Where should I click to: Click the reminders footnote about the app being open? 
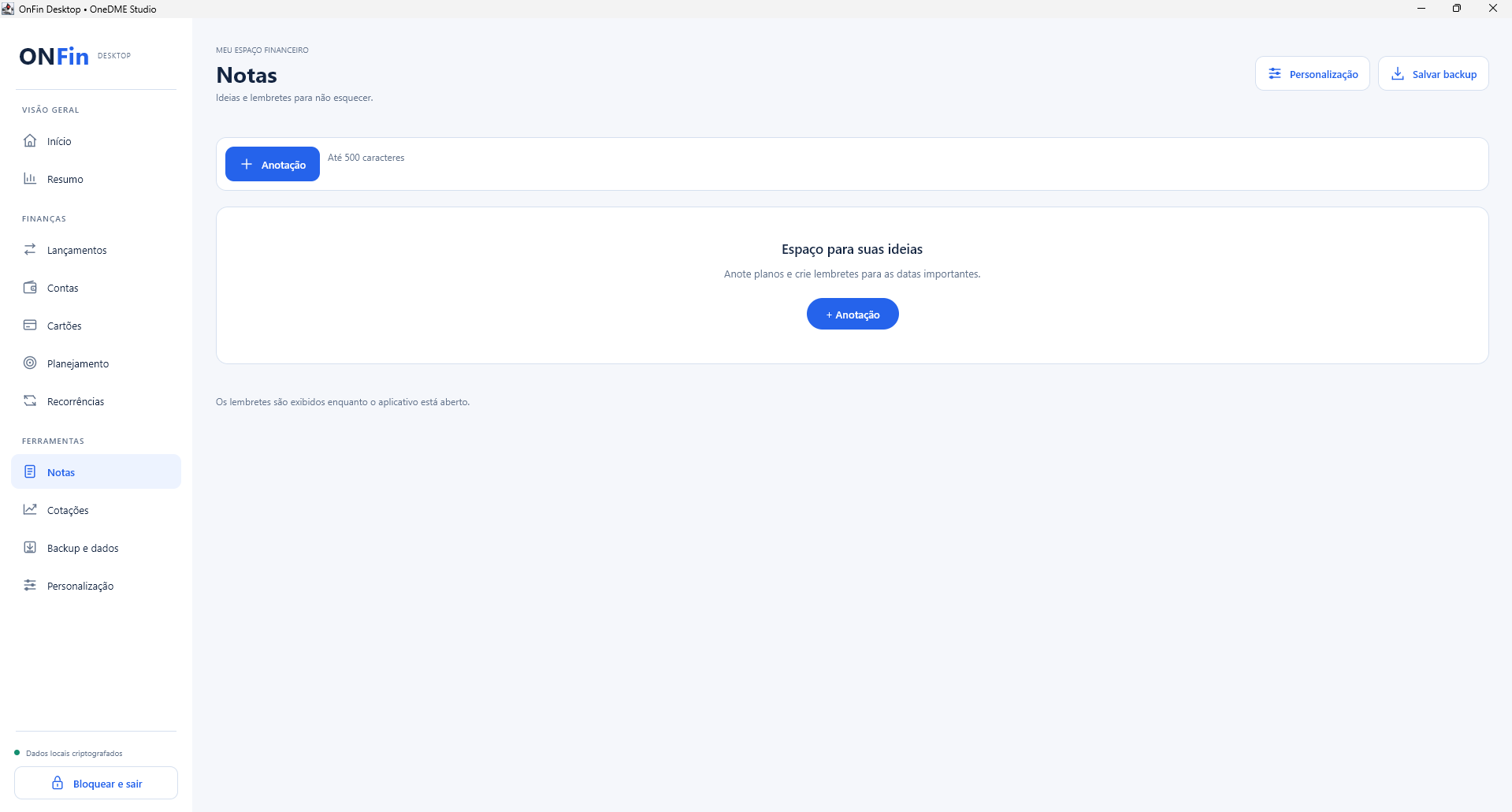(343, 402)
